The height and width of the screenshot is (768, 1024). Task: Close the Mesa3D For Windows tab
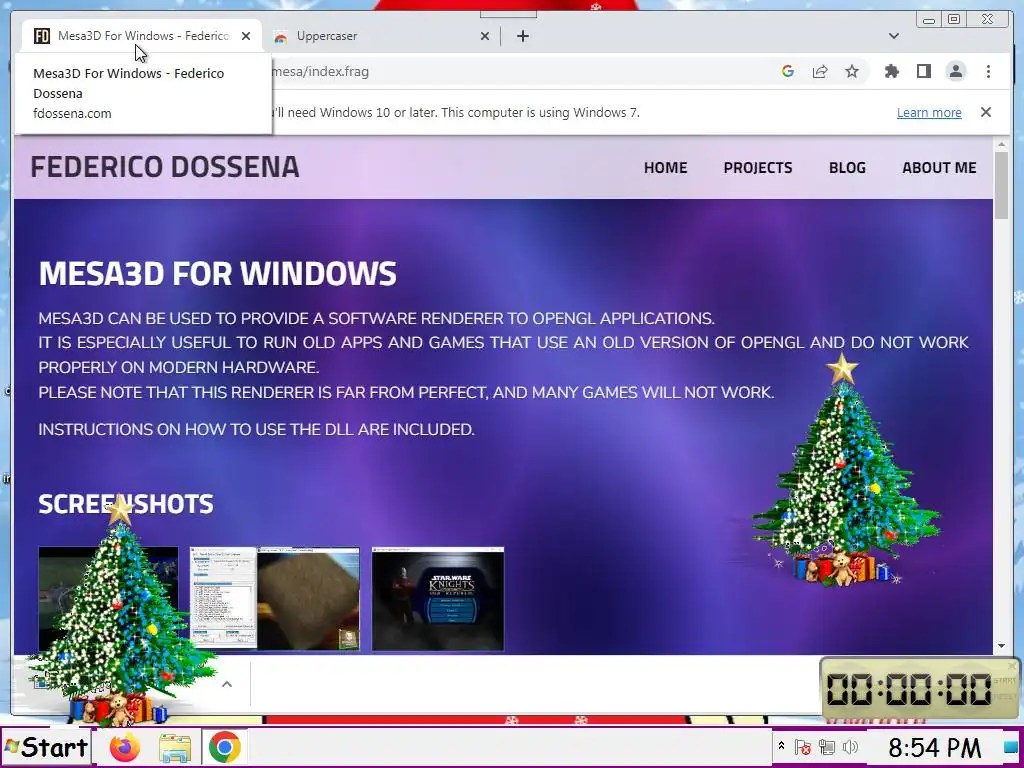click(246, 36)
